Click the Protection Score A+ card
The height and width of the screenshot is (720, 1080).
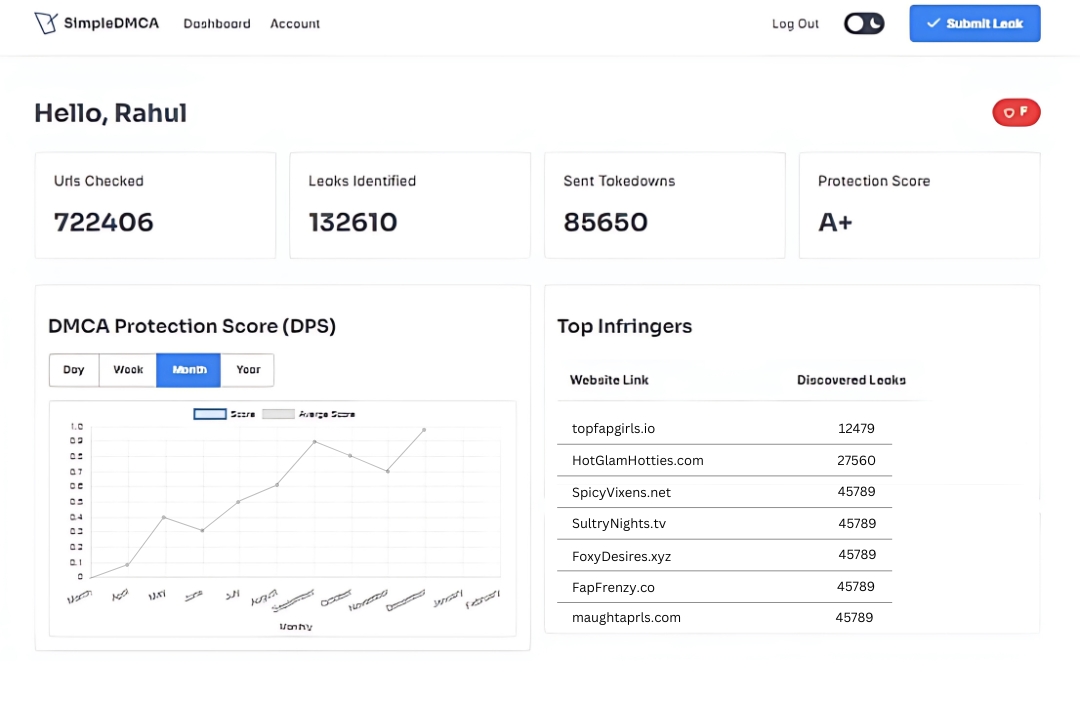click(x=919, y=205)
